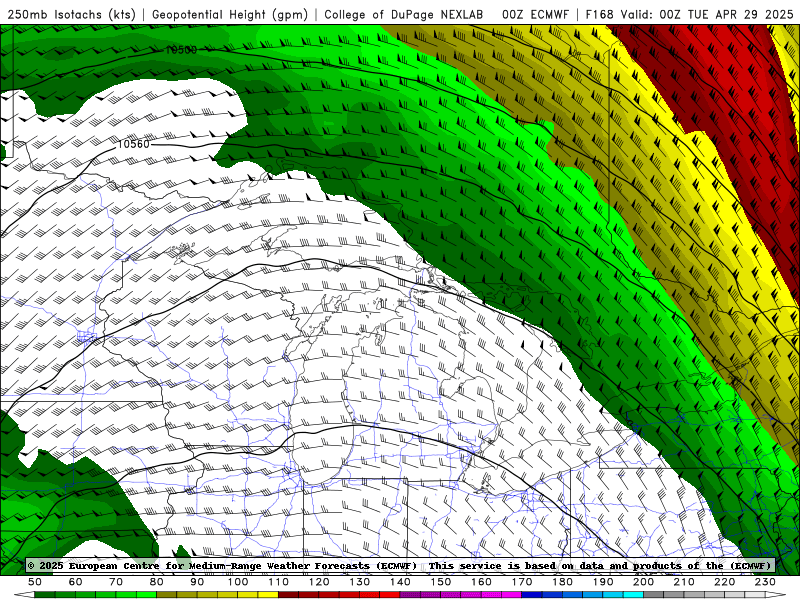800x600 pixels.
Task: Click the '10560' height contour label
Action: (x=134, y=144)
